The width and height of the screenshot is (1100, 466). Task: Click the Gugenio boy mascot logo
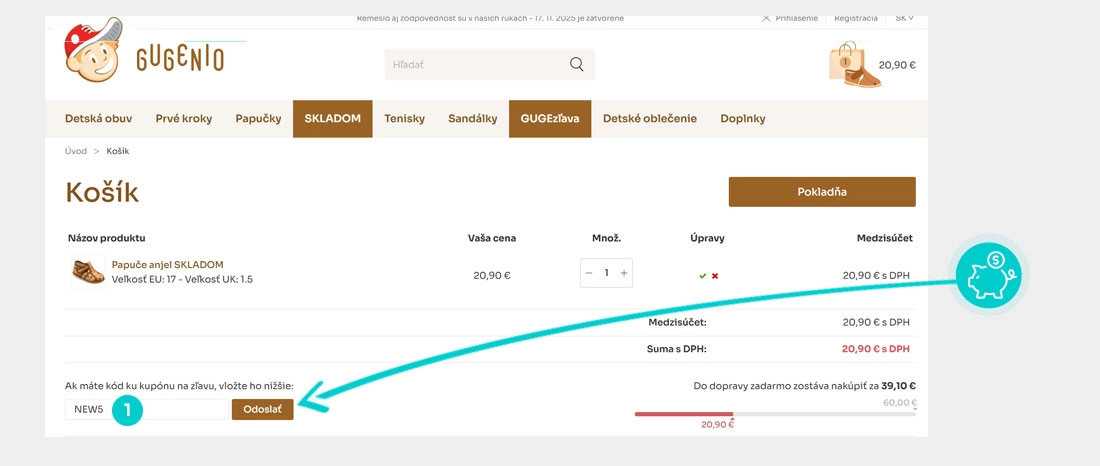pos(93,50)
